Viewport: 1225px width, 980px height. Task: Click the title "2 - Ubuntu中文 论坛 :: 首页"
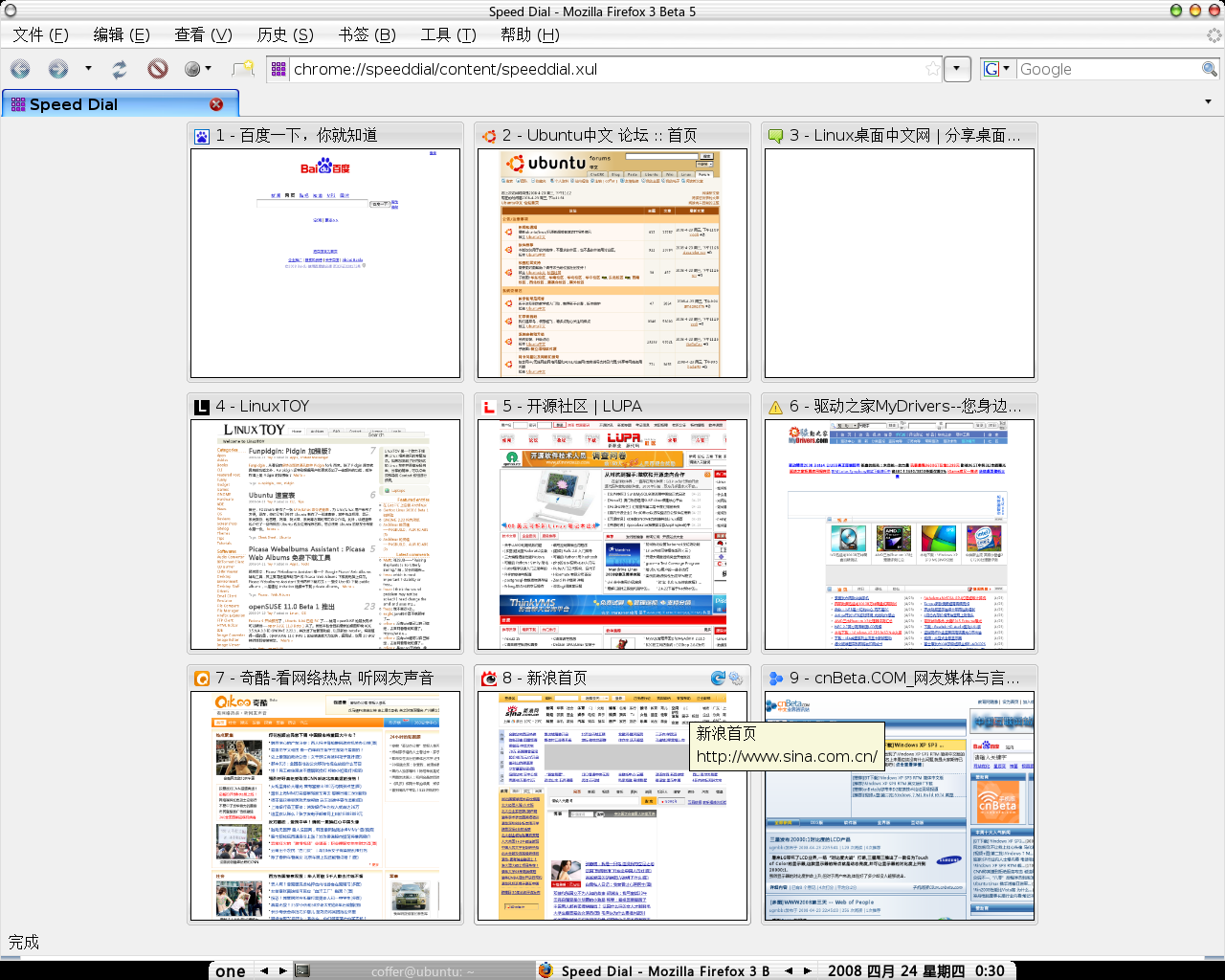[x=600, y=135]
